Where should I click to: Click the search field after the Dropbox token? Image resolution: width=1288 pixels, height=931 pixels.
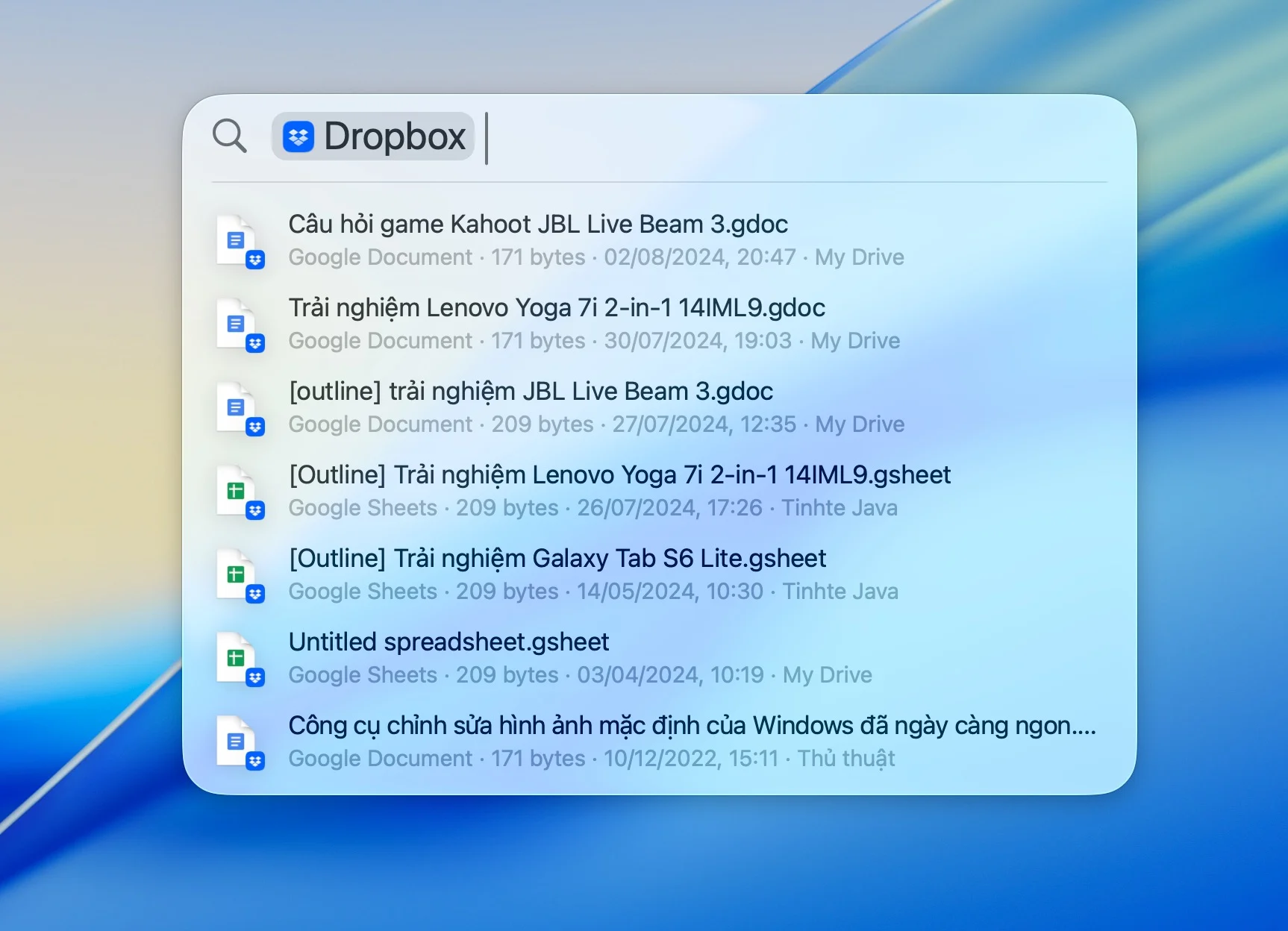[x=795, y=137]
